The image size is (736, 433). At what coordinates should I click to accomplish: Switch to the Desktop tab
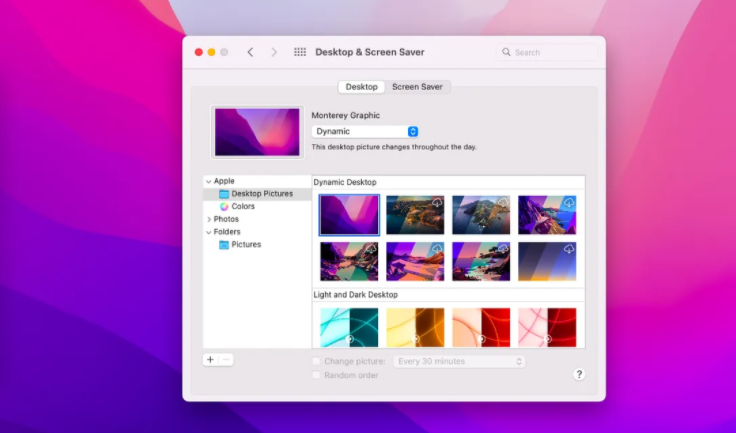361,87
